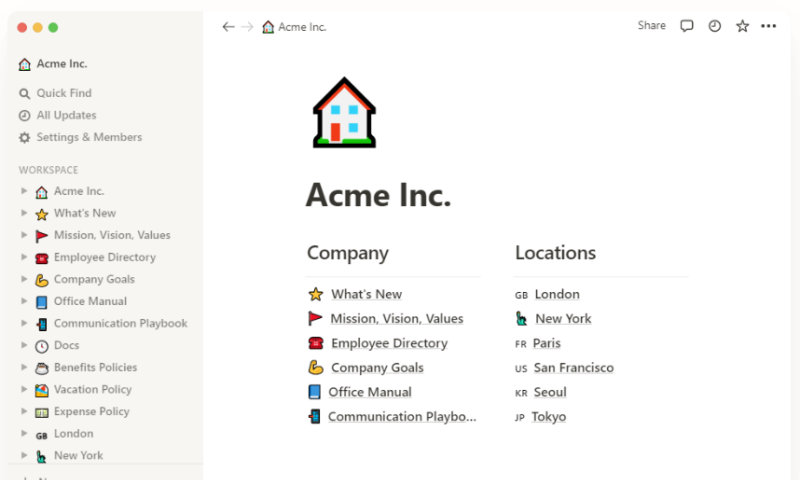This screenshot has height=480, width=800.
Task: Click the back navigation arrow
Action: click(x=228, y=27)
